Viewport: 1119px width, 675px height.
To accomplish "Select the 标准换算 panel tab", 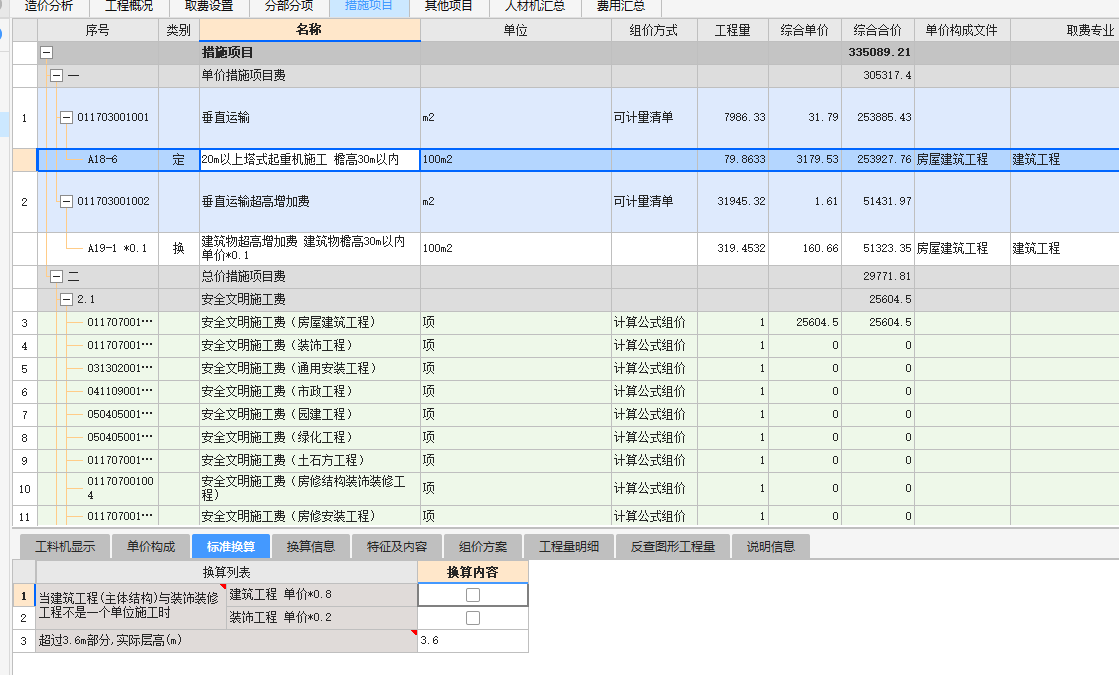I will click(x=231, y=547).
